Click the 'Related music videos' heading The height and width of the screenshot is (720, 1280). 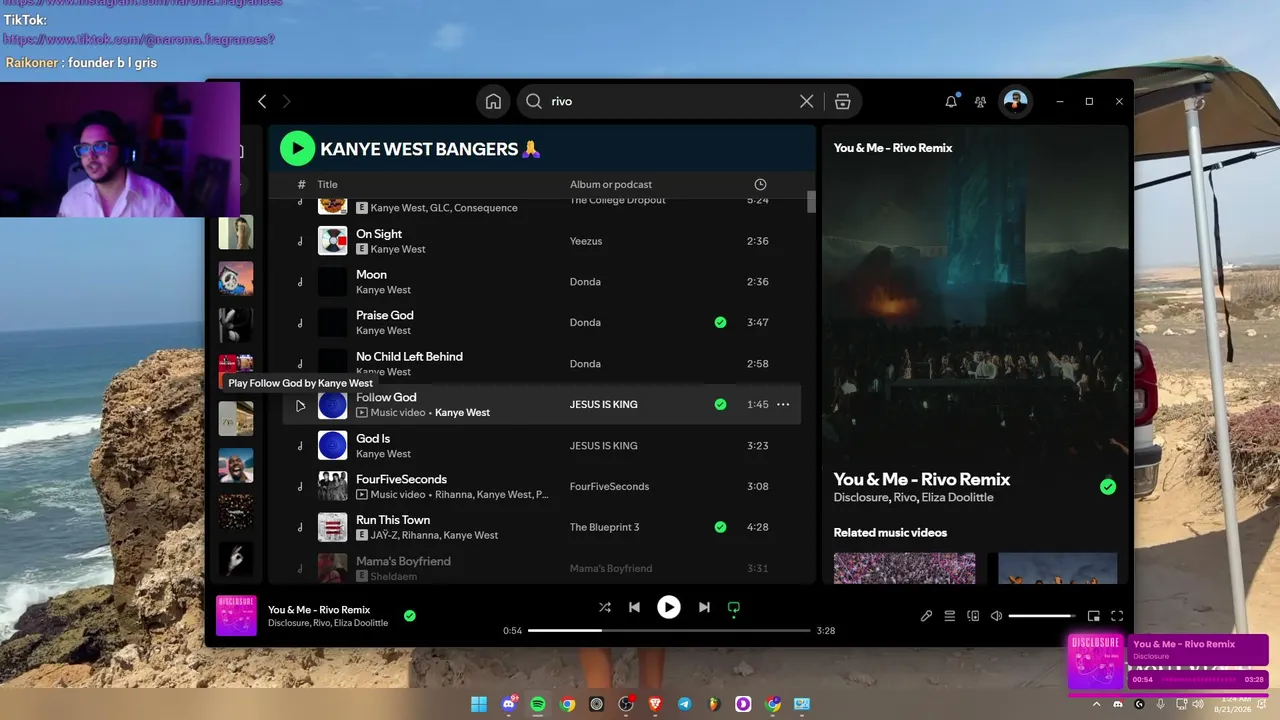click(890, 533)
